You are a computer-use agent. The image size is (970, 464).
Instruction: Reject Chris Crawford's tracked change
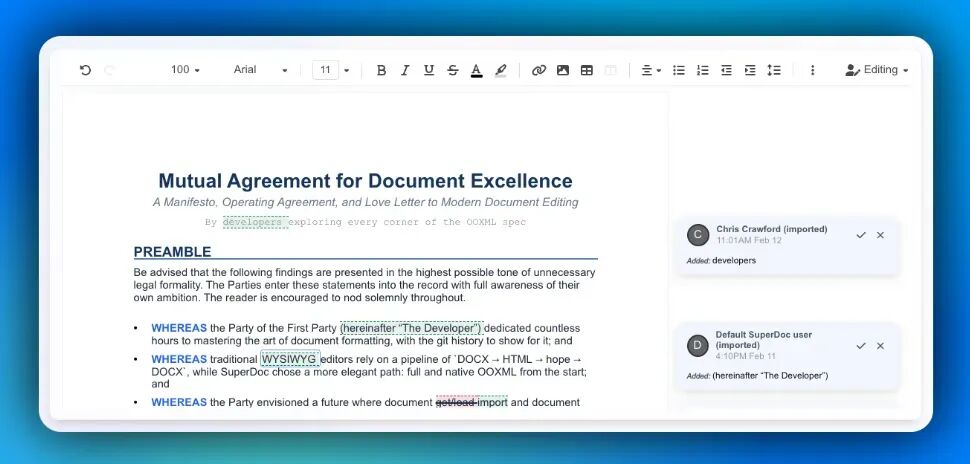click(x=880, y=235)
